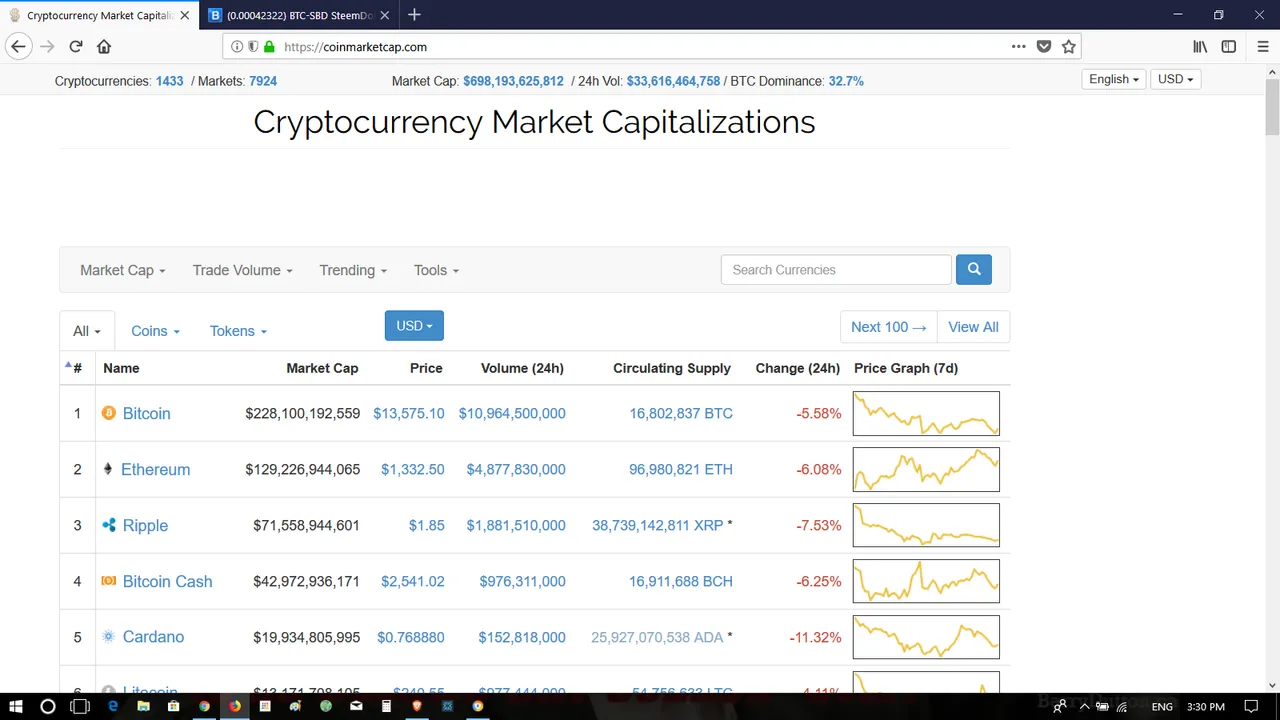Click in the Search Currencies field
This screenshot has height=720, width=1280.
point(836,270)
